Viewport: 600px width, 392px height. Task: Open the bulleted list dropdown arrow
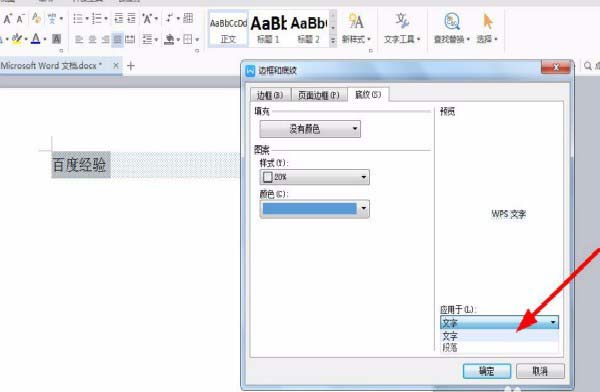coord(87,18)
